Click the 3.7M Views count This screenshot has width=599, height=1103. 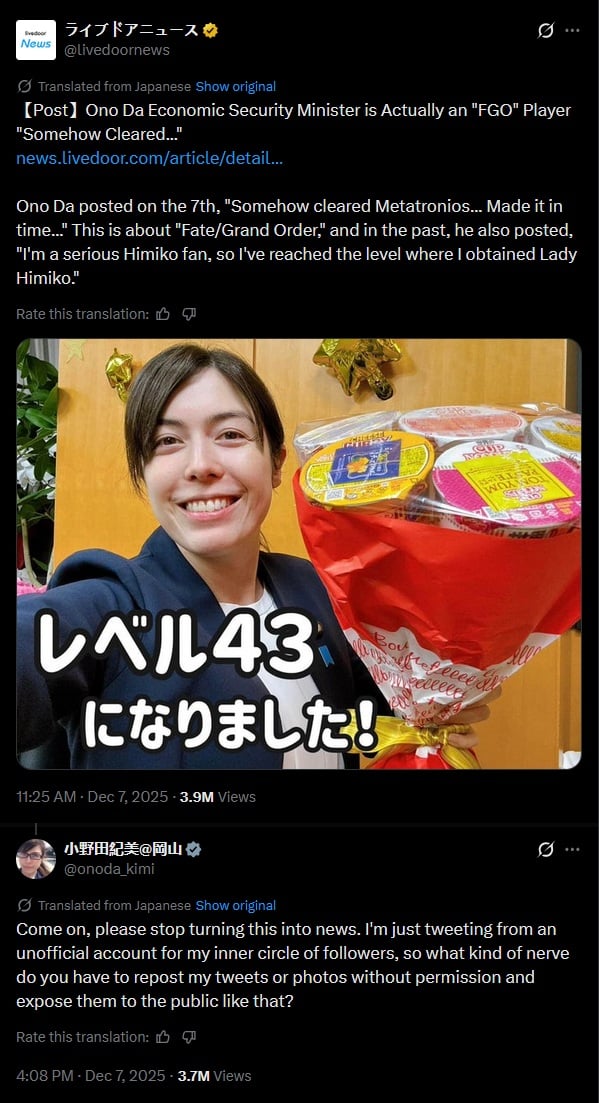coord(214,1076)
